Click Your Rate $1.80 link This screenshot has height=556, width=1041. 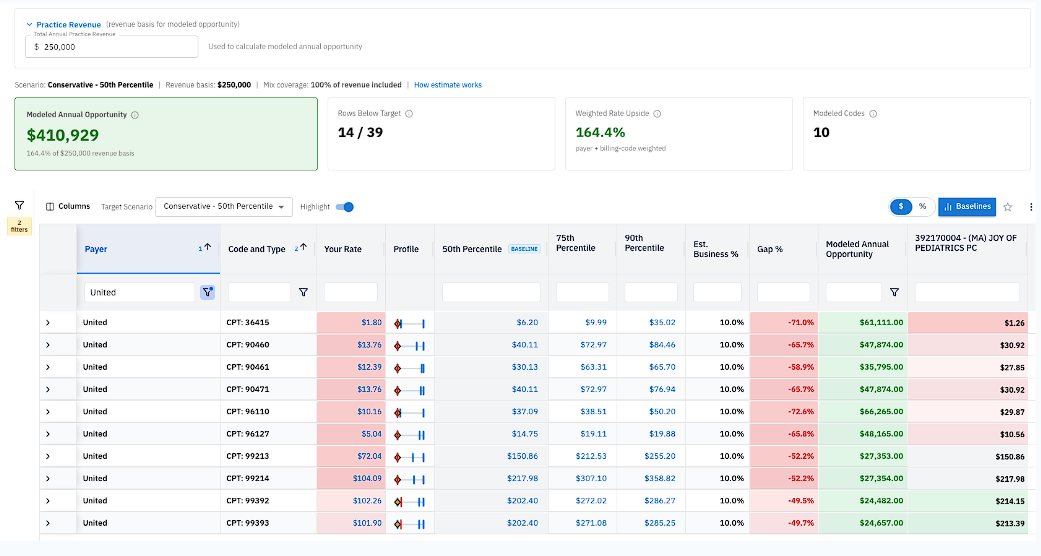click(x=371, y=322)
